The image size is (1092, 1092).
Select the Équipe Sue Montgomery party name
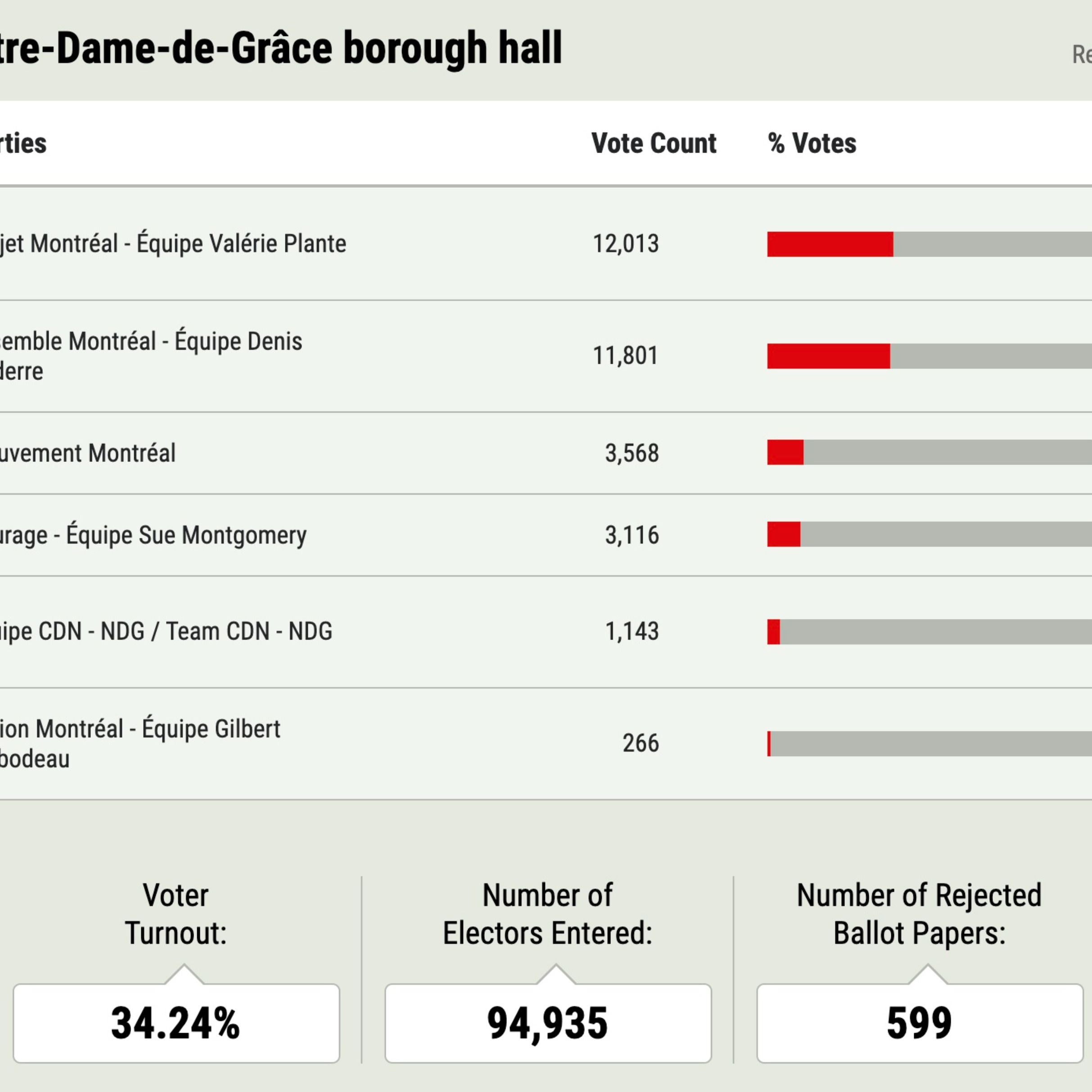153,535
